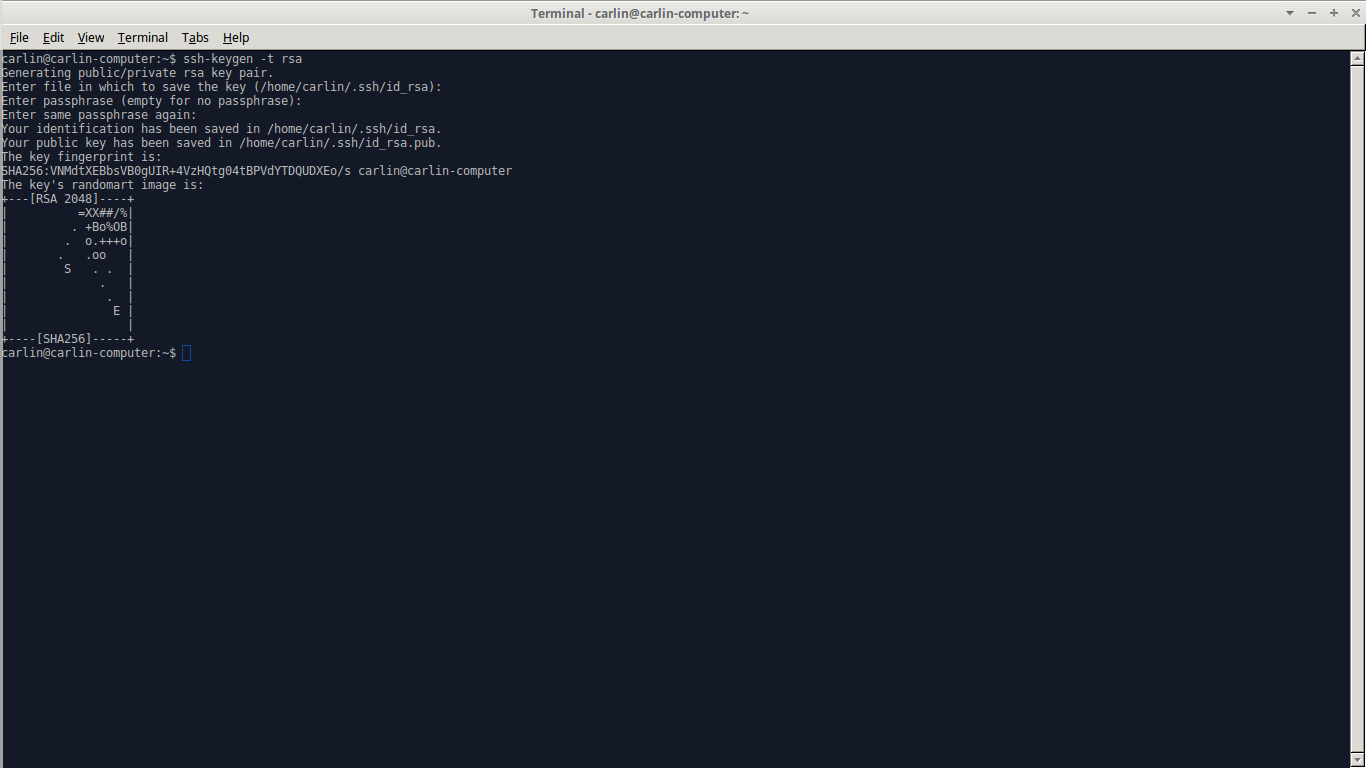Viewport: 1366px width, 768px height.
Task: Open the Terminal menu
Action: click(142, 38)
